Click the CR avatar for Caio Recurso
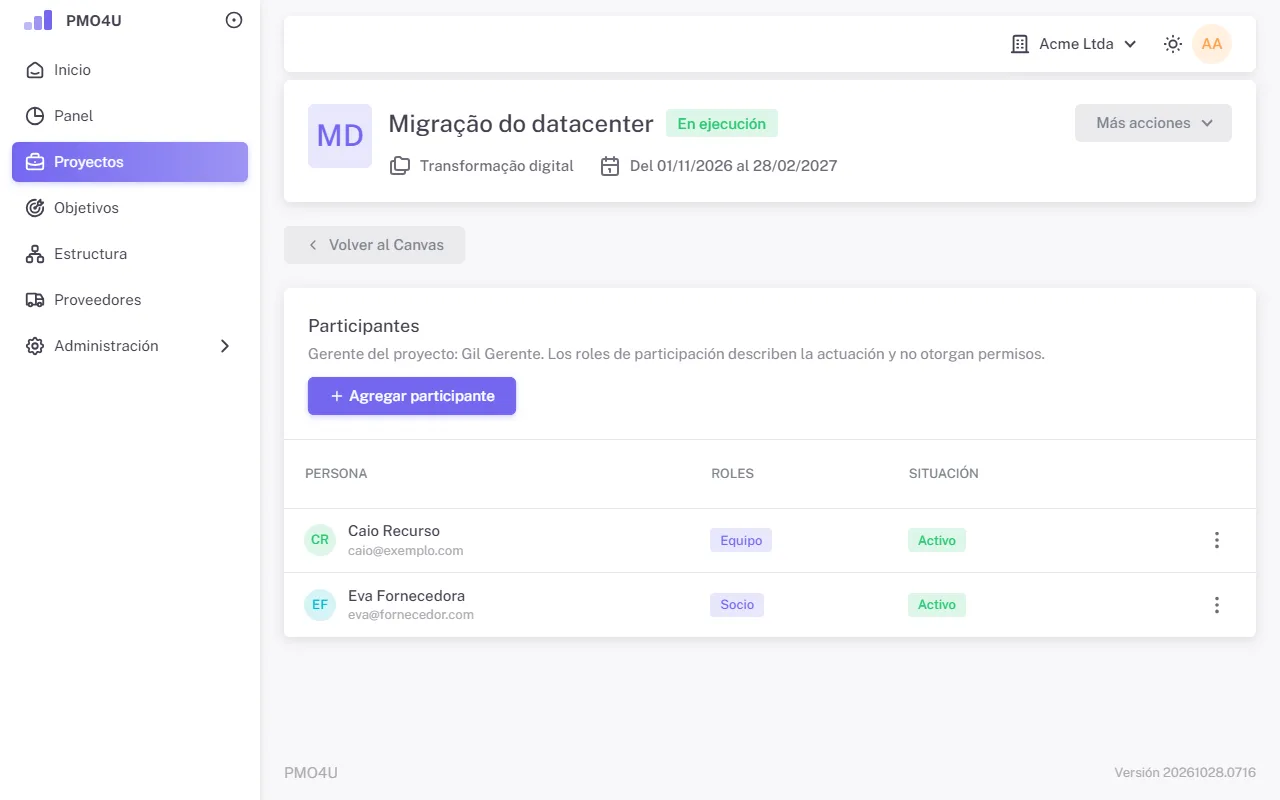Image resolution: width=1280 pixels, height=800 pixels. pyautogui.click(x=320, y=540)
